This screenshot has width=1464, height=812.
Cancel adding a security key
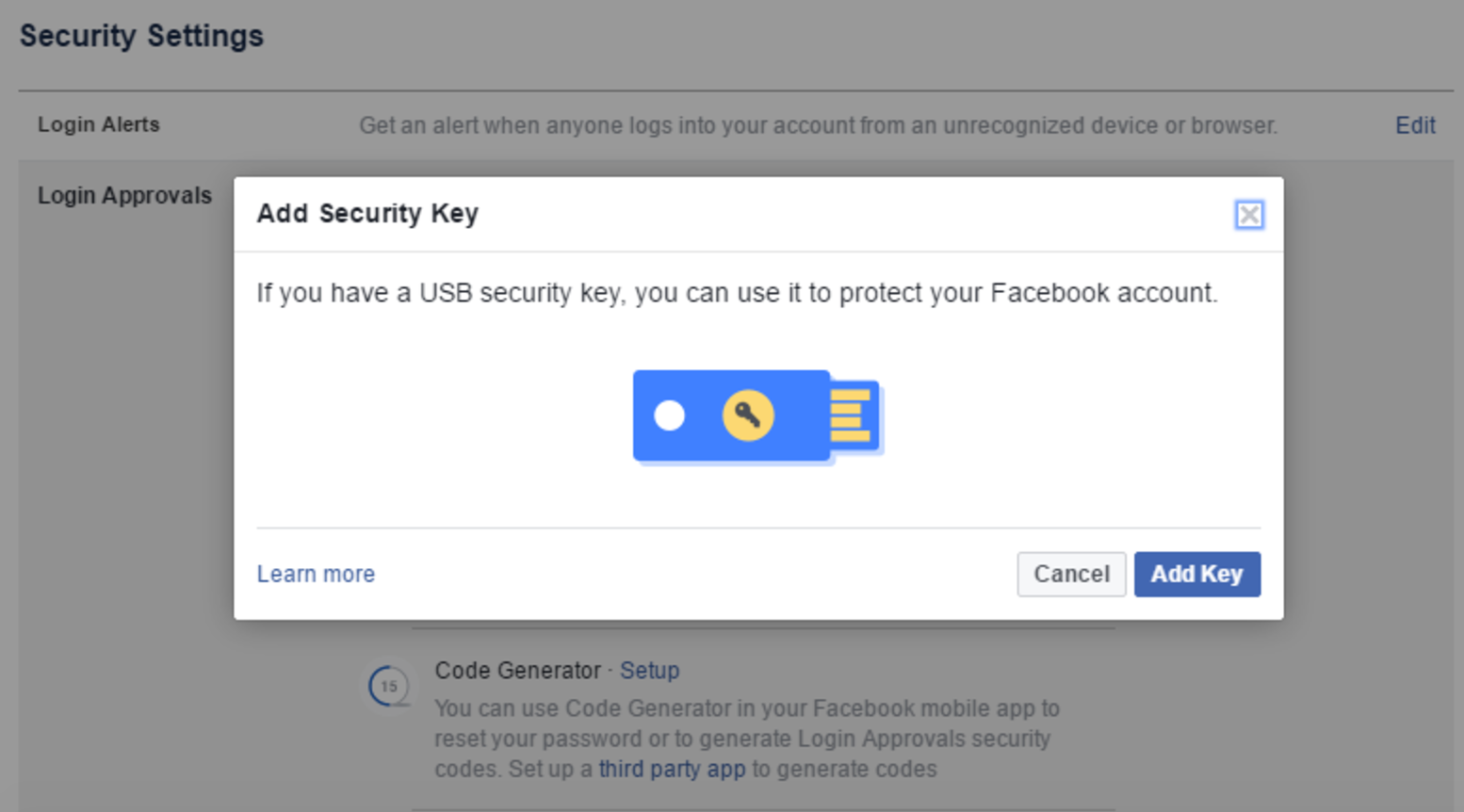(x=1071, y=574)
